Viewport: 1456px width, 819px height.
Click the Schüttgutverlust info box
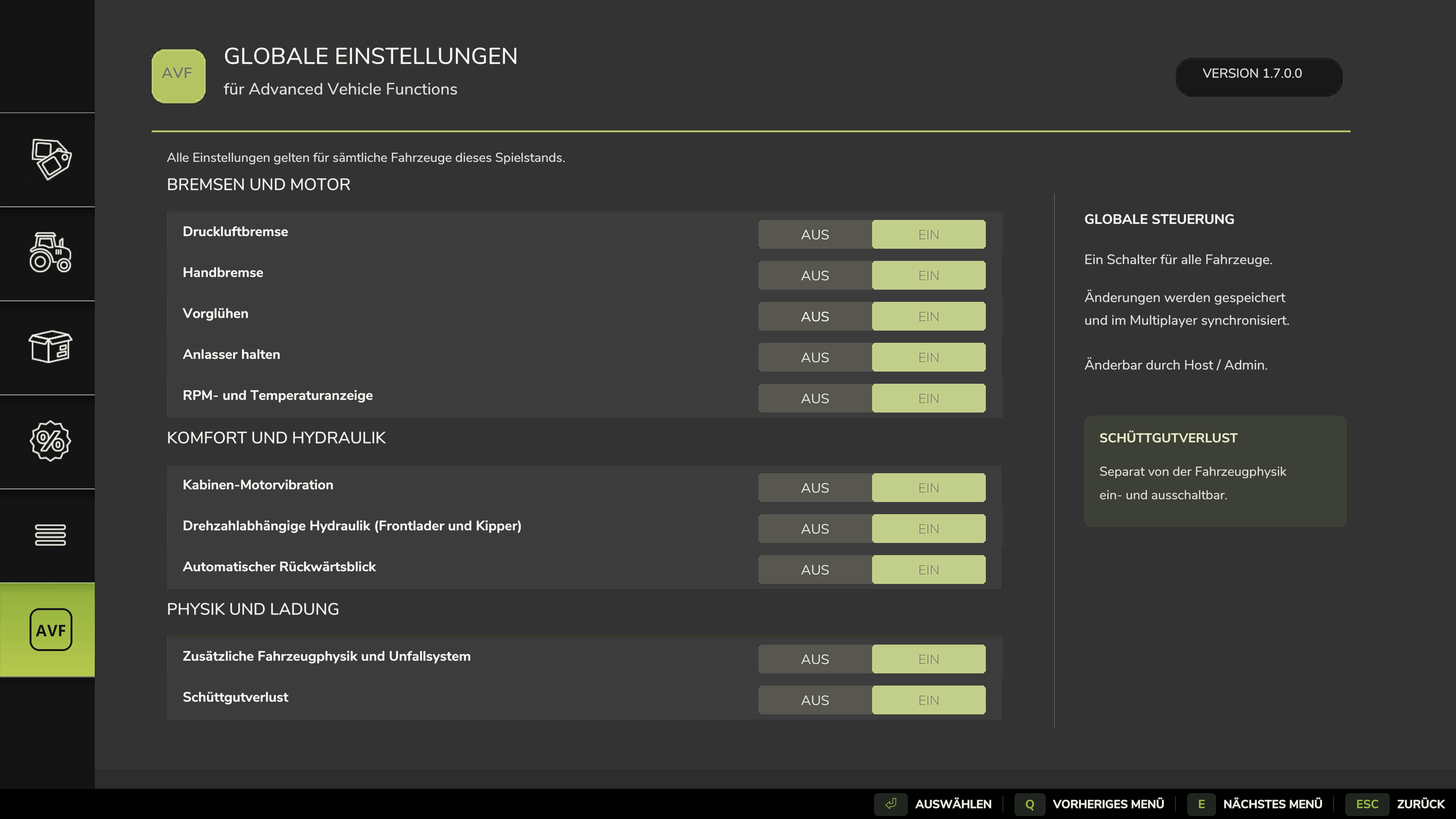tap(1215, 471)
